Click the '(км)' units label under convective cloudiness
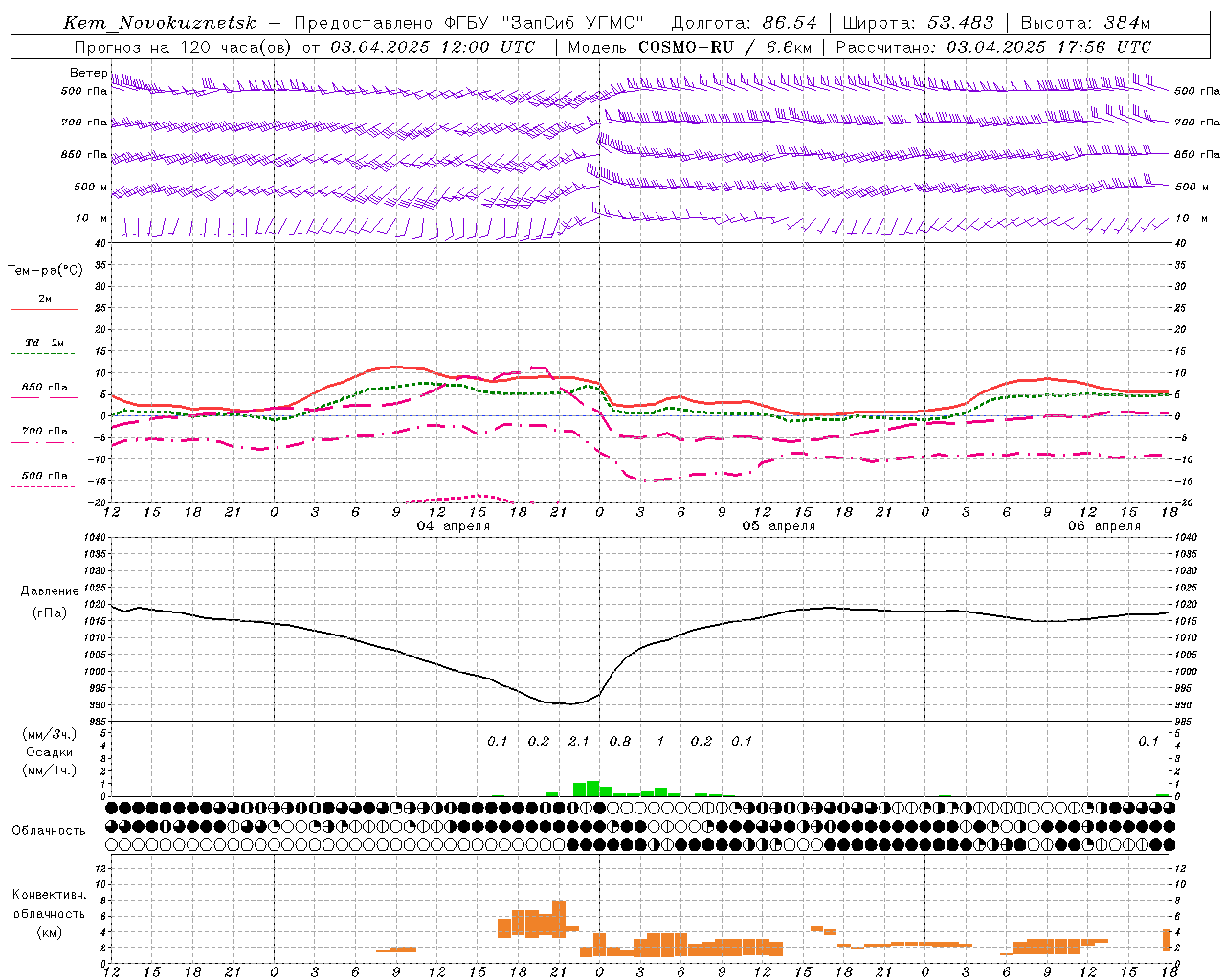 tap(49, 932)
